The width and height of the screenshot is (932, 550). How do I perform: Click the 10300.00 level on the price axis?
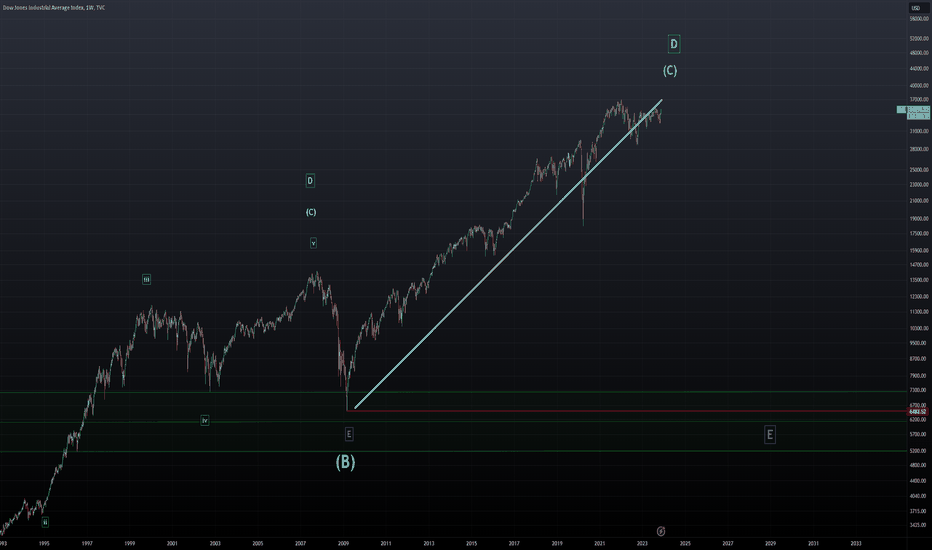tap(918, 328)
